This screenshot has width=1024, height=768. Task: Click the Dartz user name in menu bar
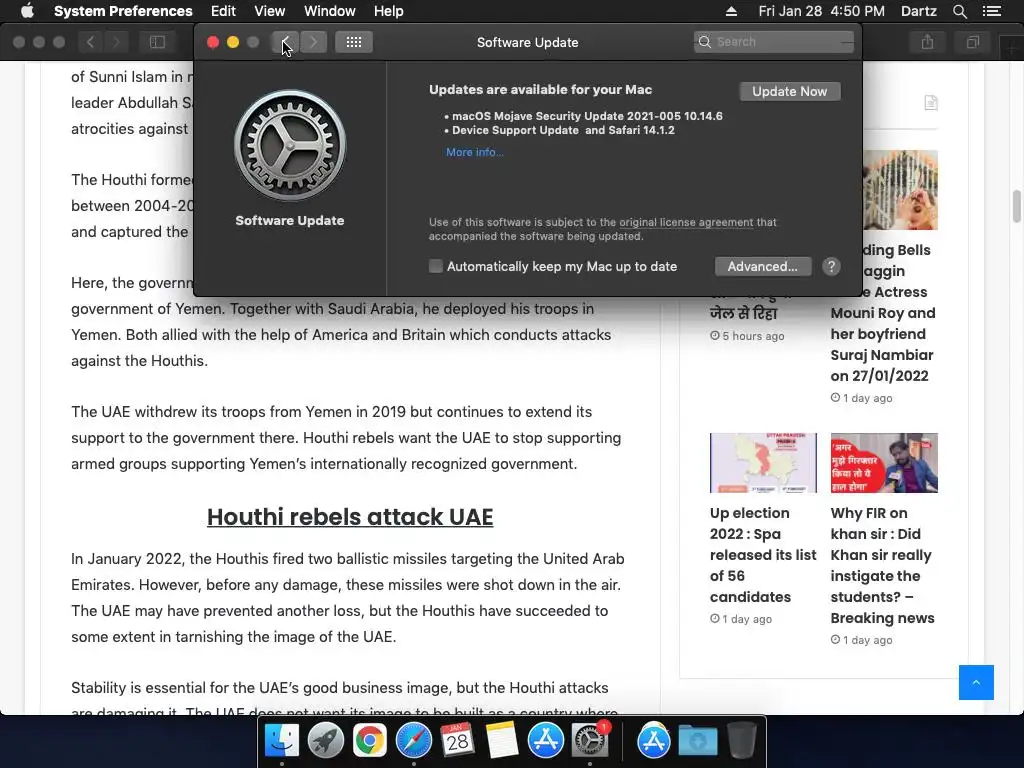pos(918,11)
